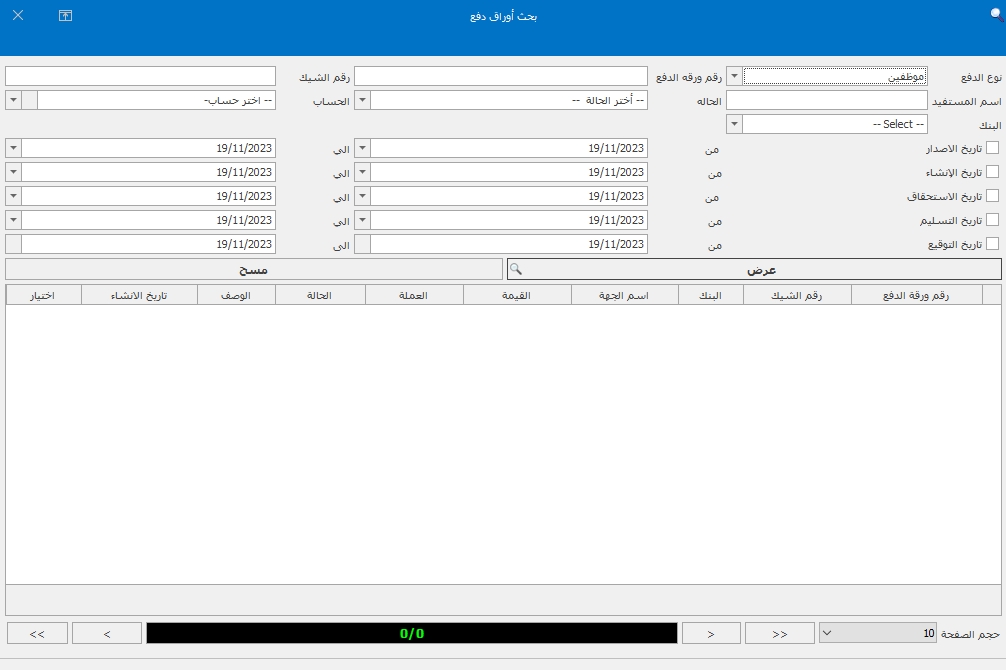1006x670 pixels.
Task: Click the single-arrow button right of the 0/0 bar
Action: pos(711,633)
